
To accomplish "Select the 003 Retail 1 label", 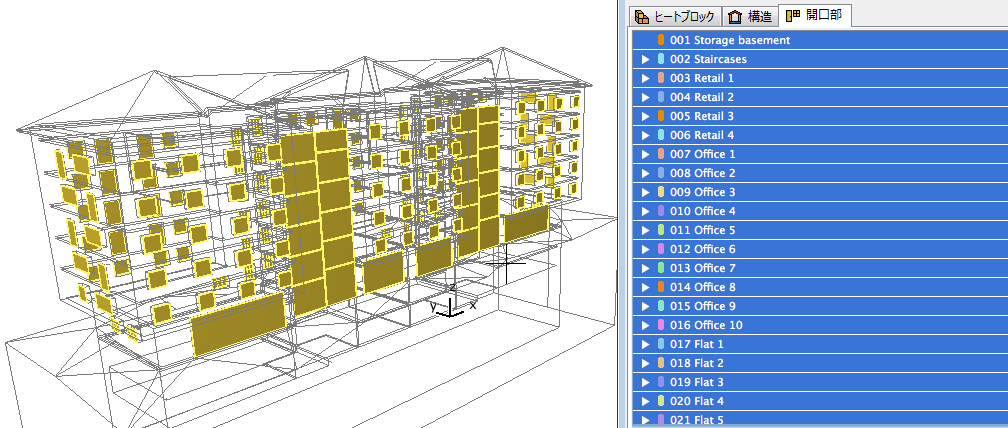I will point(702,78).
